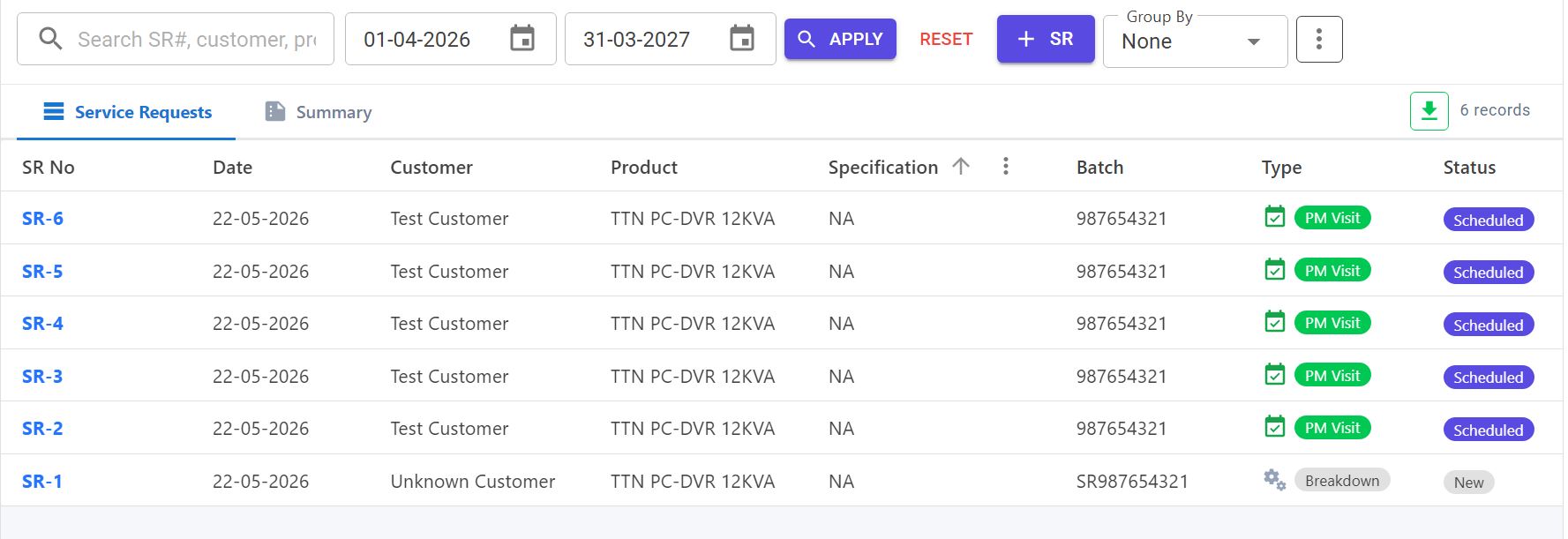The width and height of the screenshot is (1568, 539).
Task: Open Specification column three-dot menu
Action: click(x=1005, y=167)
